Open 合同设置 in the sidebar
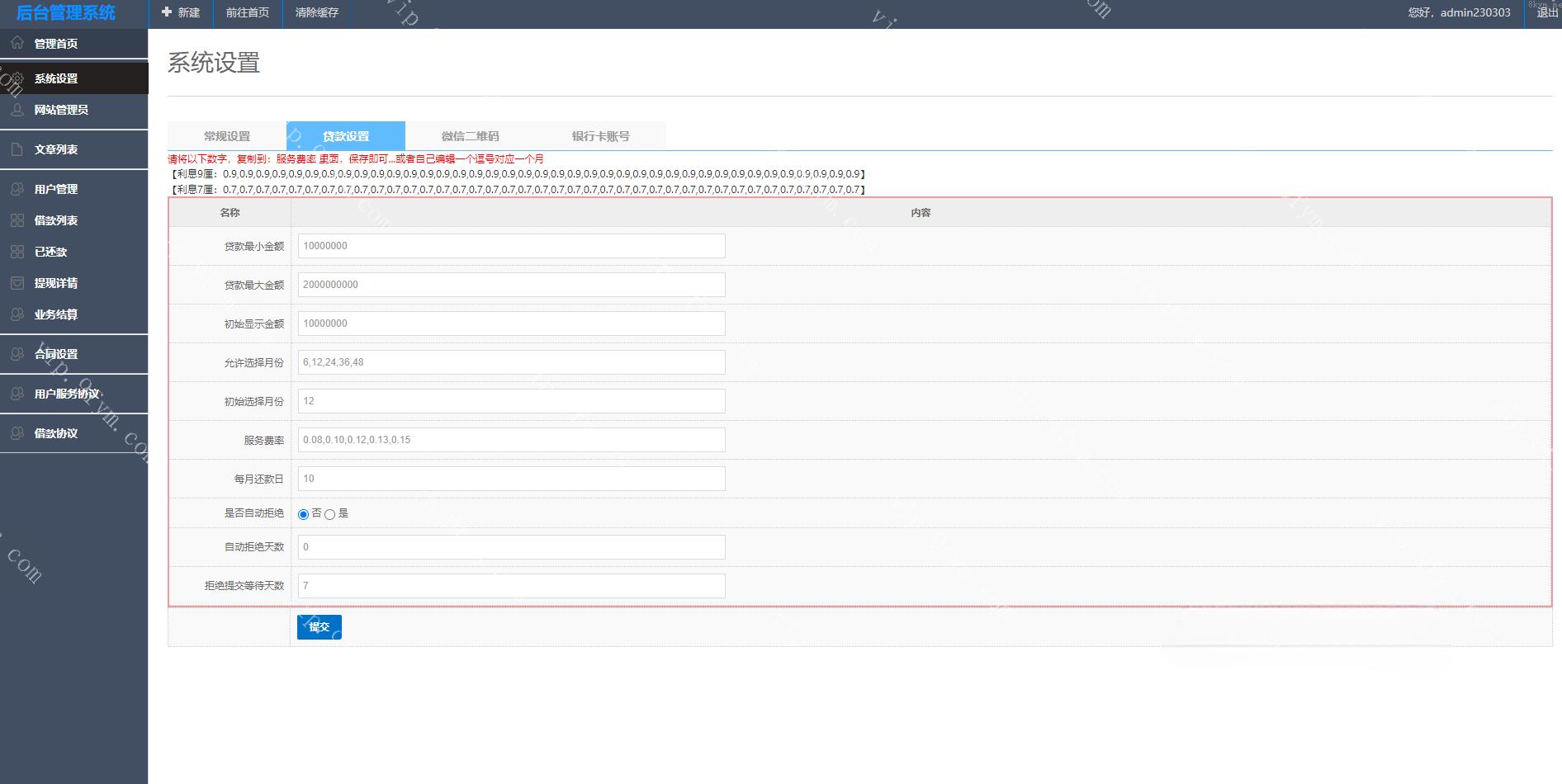 [x=56, y=354]
